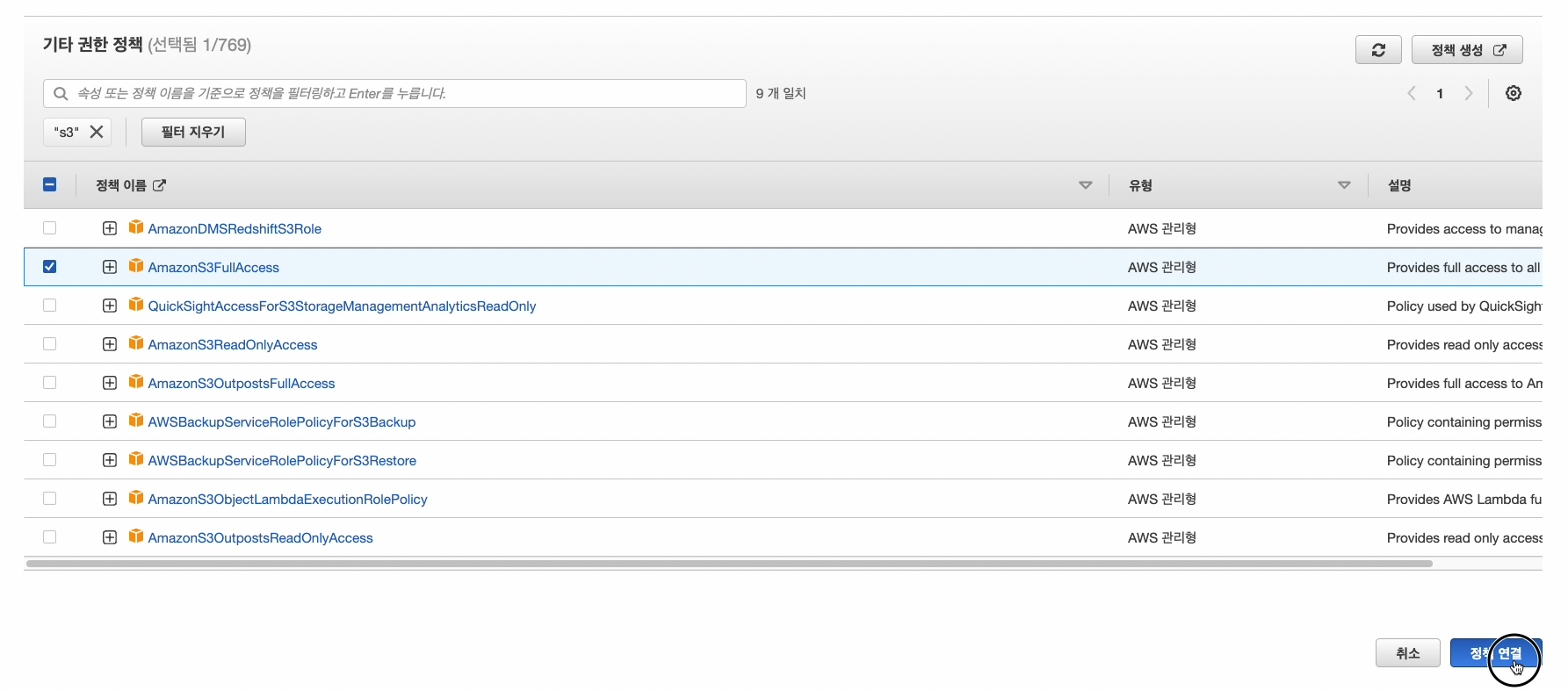Click the horizontal table scrollbar
Image resolution: width=1568 pixels, height=691 pixels.
coord(729,564)
